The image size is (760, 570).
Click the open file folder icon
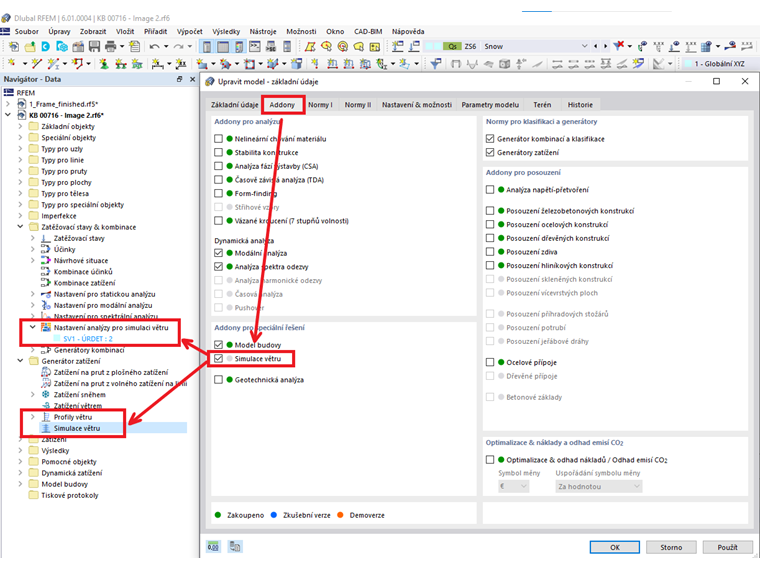point(30,47)
